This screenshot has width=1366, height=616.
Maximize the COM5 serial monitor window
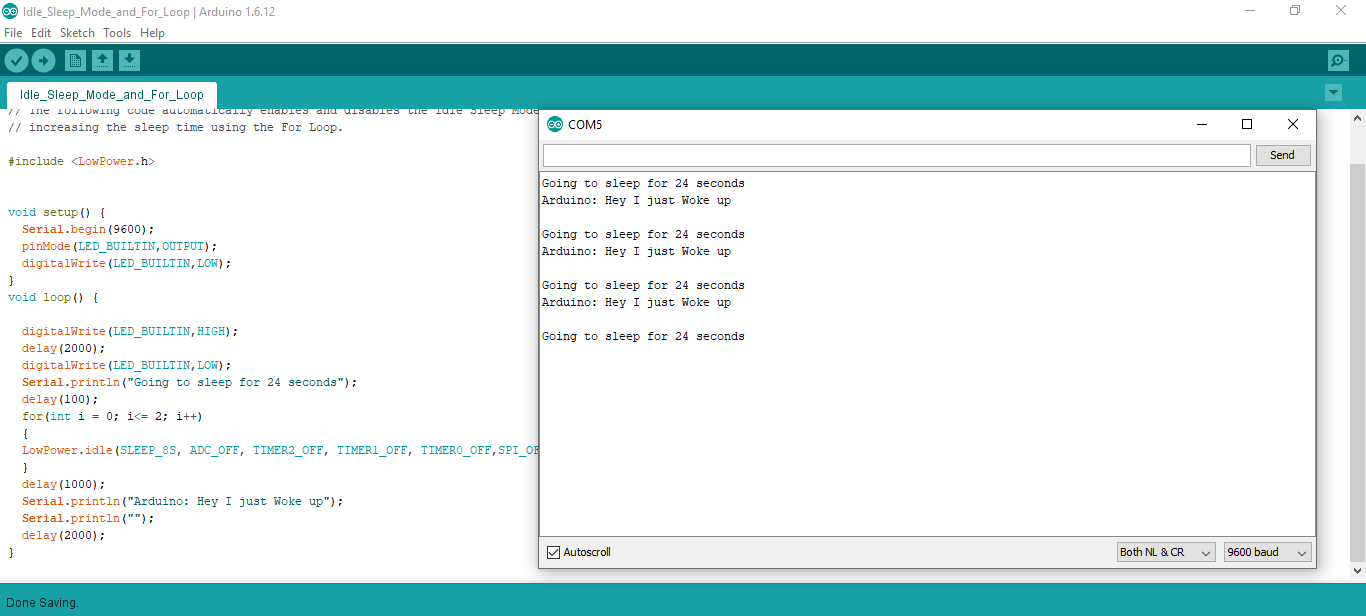[1247, 124]
